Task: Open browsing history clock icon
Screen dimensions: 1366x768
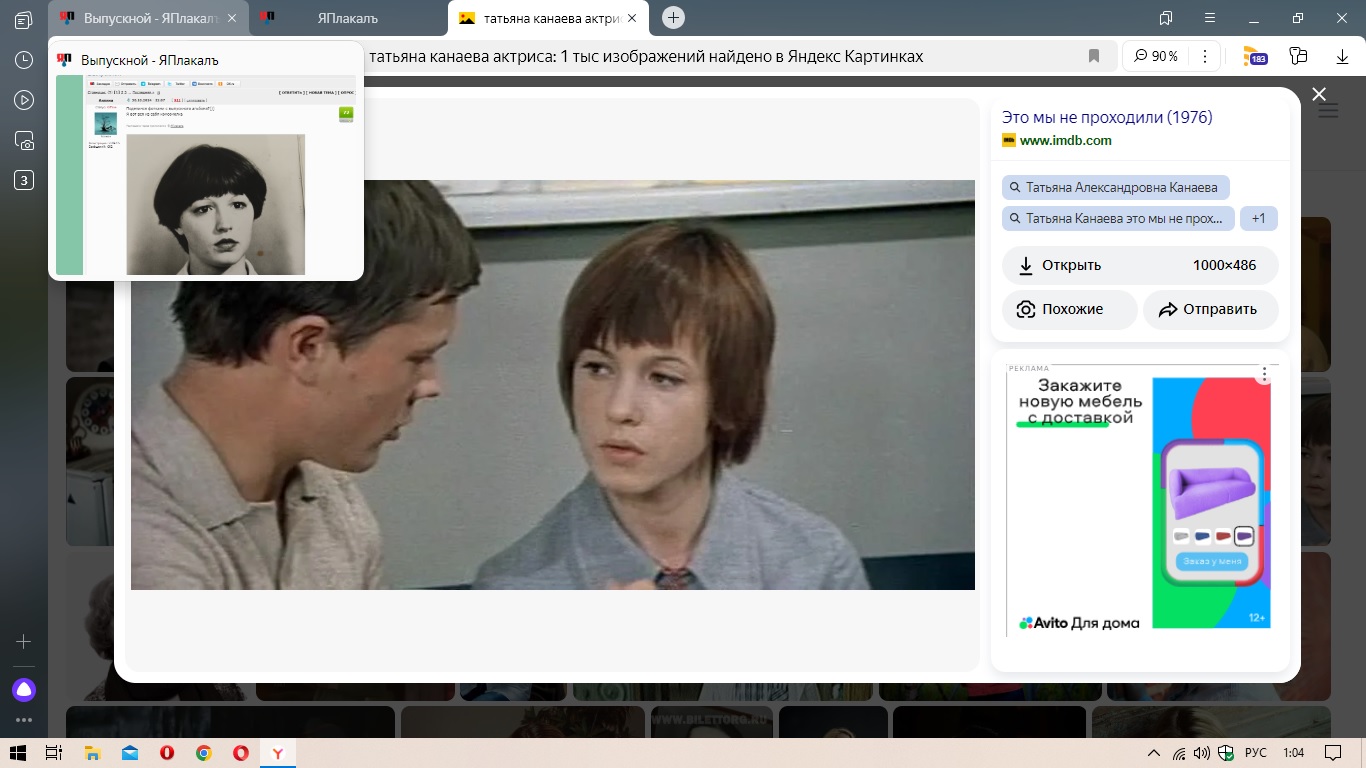Action: point(24,60)
